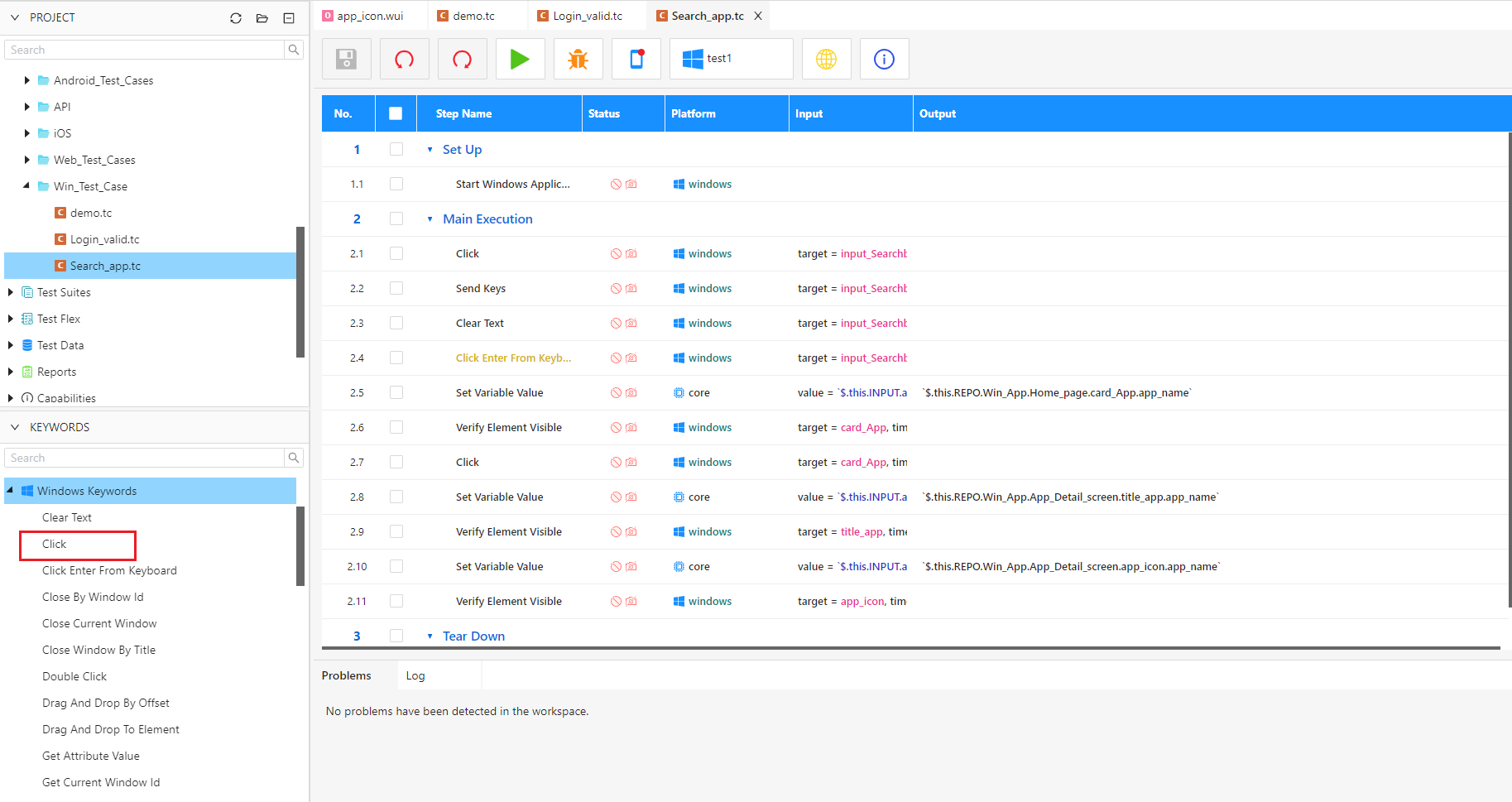Collapse the Tear Down section arrow

(x=430, y=636)
